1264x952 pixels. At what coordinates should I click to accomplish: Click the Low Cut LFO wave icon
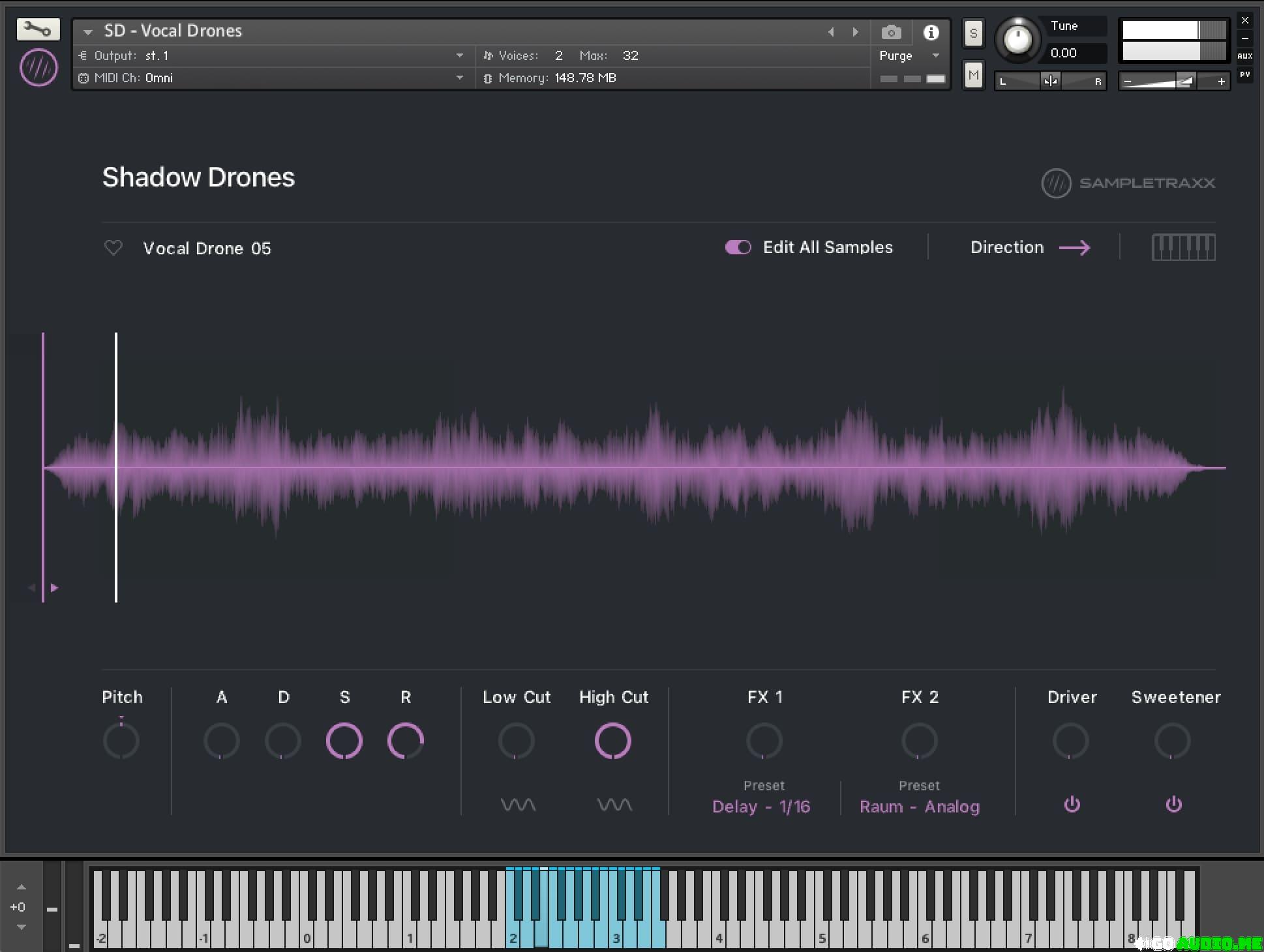(518, 805)
